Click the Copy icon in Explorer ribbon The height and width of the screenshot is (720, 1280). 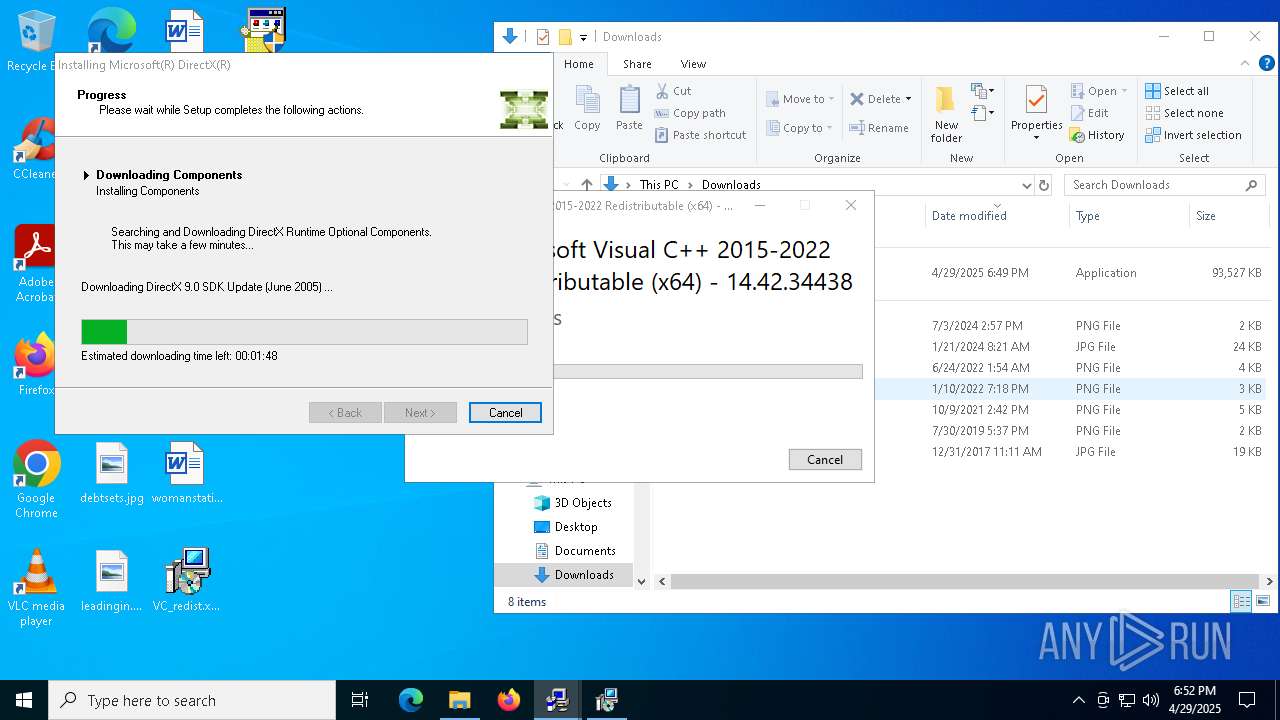click(587, 108)
